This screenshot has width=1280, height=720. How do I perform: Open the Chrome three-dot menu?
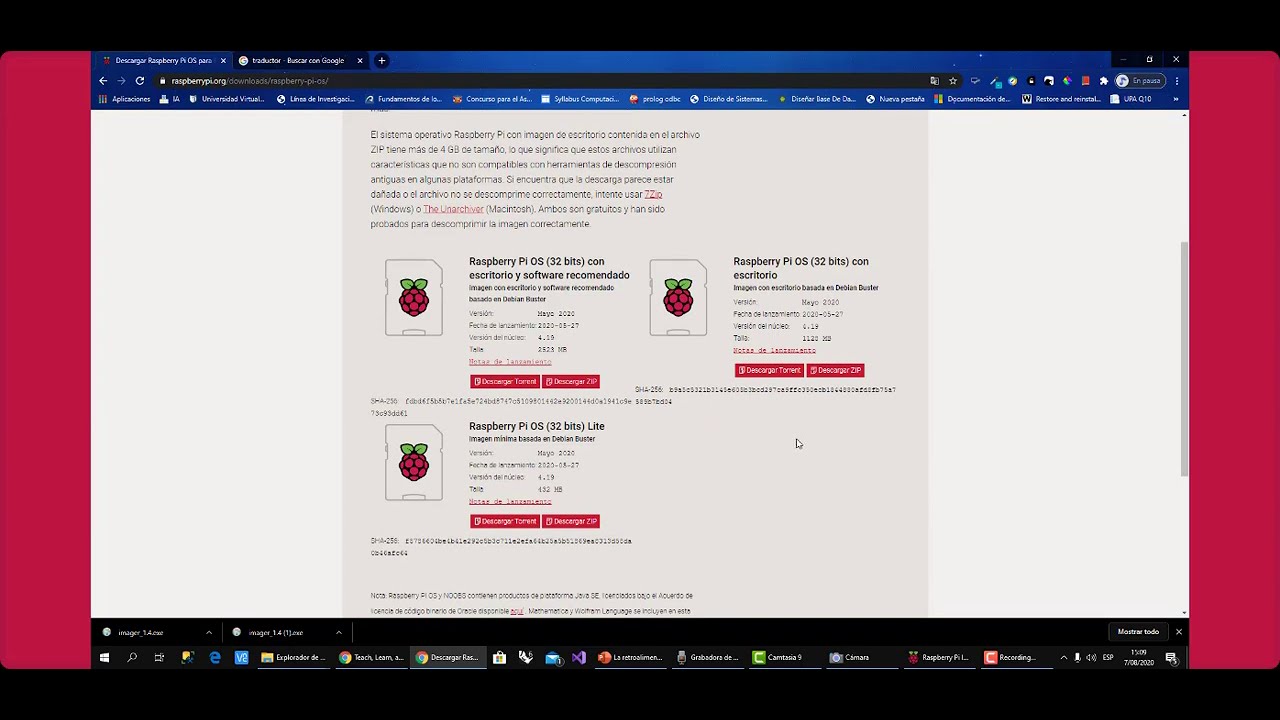coord(1177,81)
